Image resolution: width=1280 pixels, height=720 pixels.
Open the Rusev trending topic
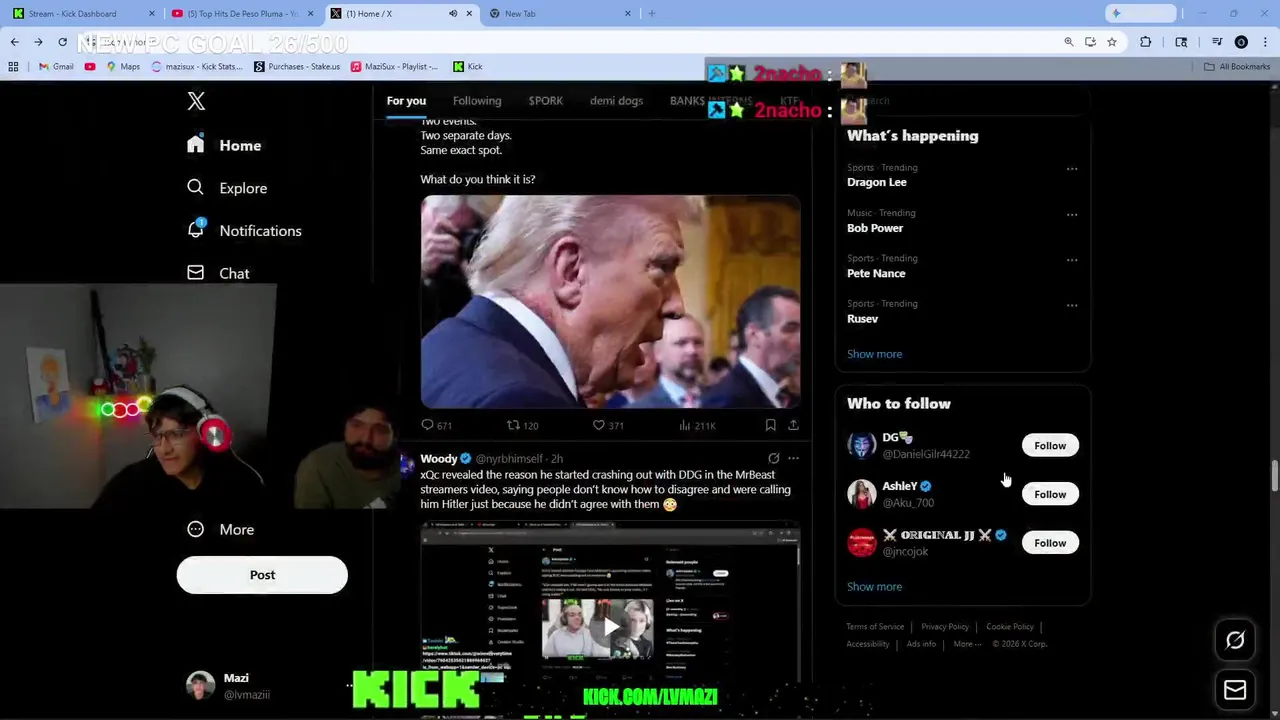pyautogui.click(x=863, y=318)
